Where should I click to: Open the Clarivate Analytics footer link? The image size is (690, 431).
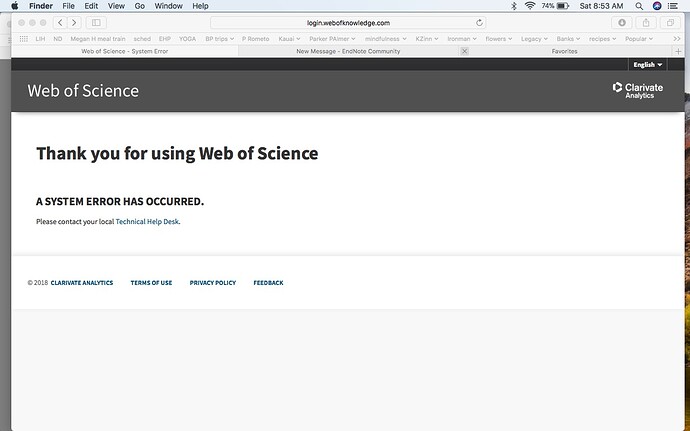(82, 283)
